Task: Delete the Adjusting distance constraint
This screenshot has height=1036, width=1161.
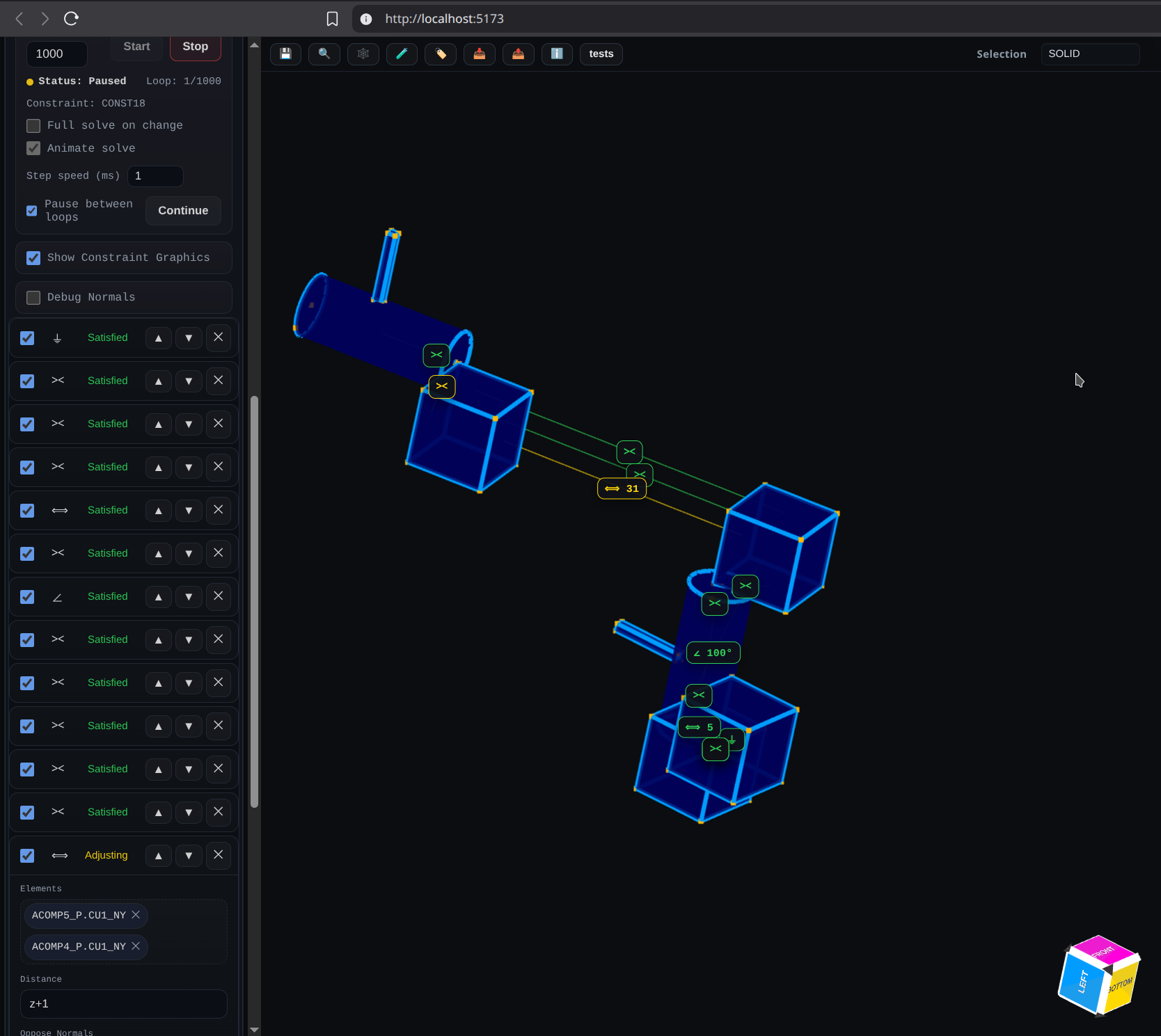Action: point(219,855)
